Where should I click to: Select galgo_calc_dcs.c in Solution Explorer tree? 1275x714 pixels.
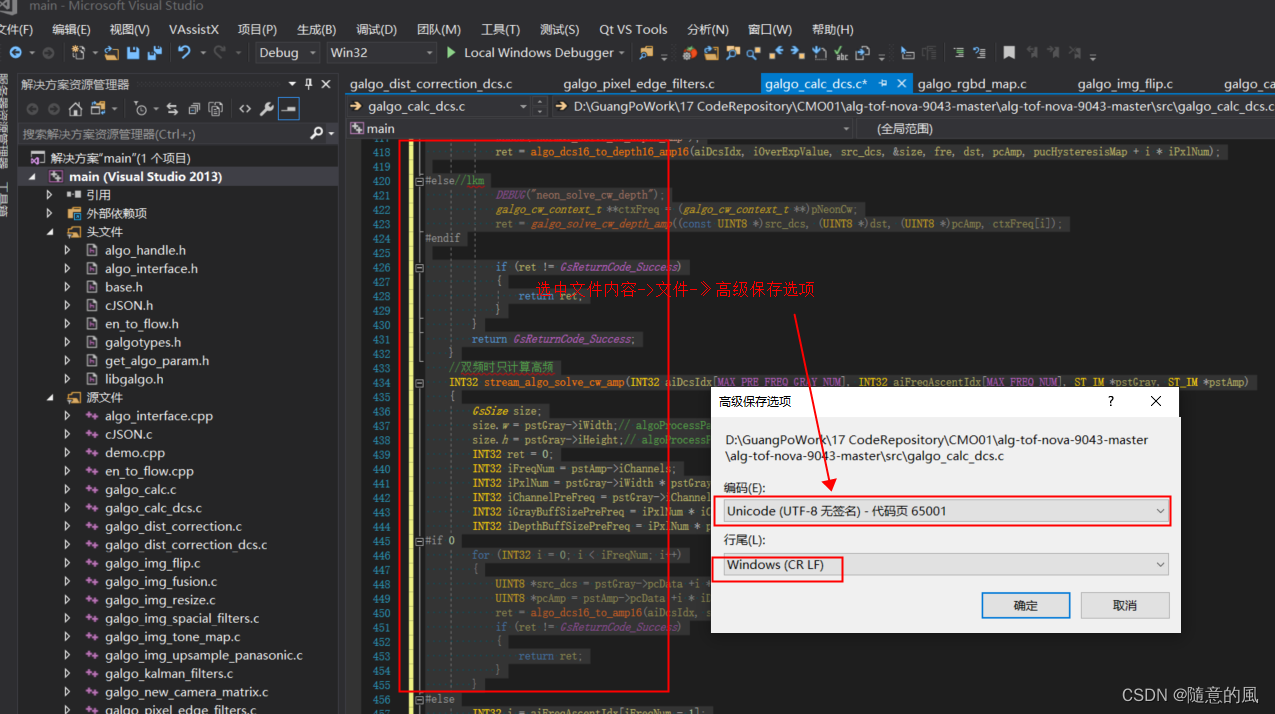pyautogui.click(x=153, y=508)
